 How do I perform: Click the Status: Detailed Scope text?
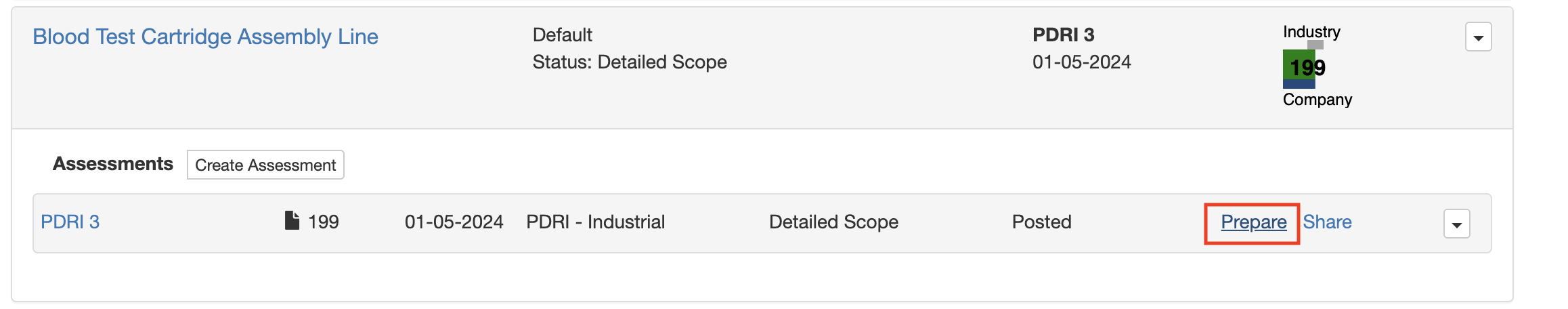click(x=630, y=62)
